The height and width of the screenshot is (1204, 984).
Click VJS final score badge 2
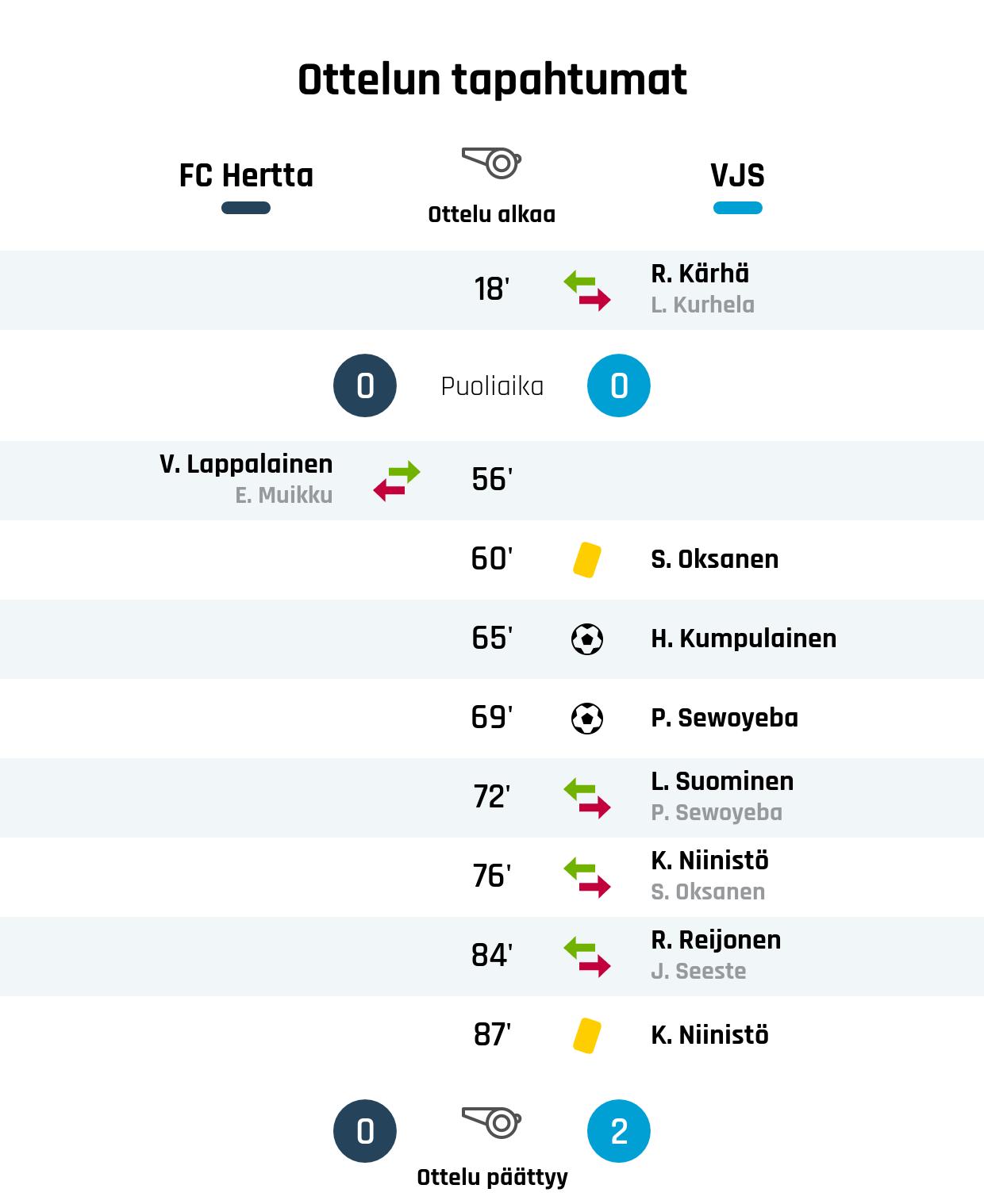(x=619, y=1131)
